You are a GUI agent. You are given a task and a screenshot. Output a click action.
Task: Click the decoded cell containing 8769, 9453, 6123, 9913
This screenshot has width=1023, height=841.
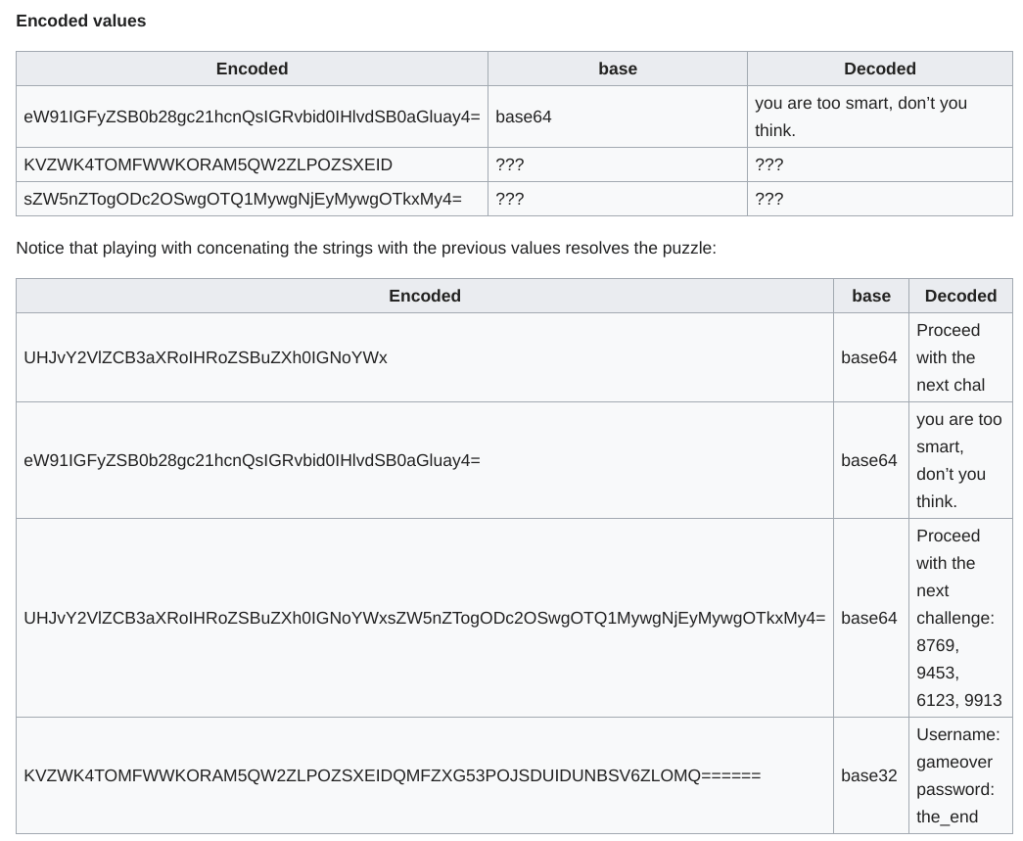958,618
